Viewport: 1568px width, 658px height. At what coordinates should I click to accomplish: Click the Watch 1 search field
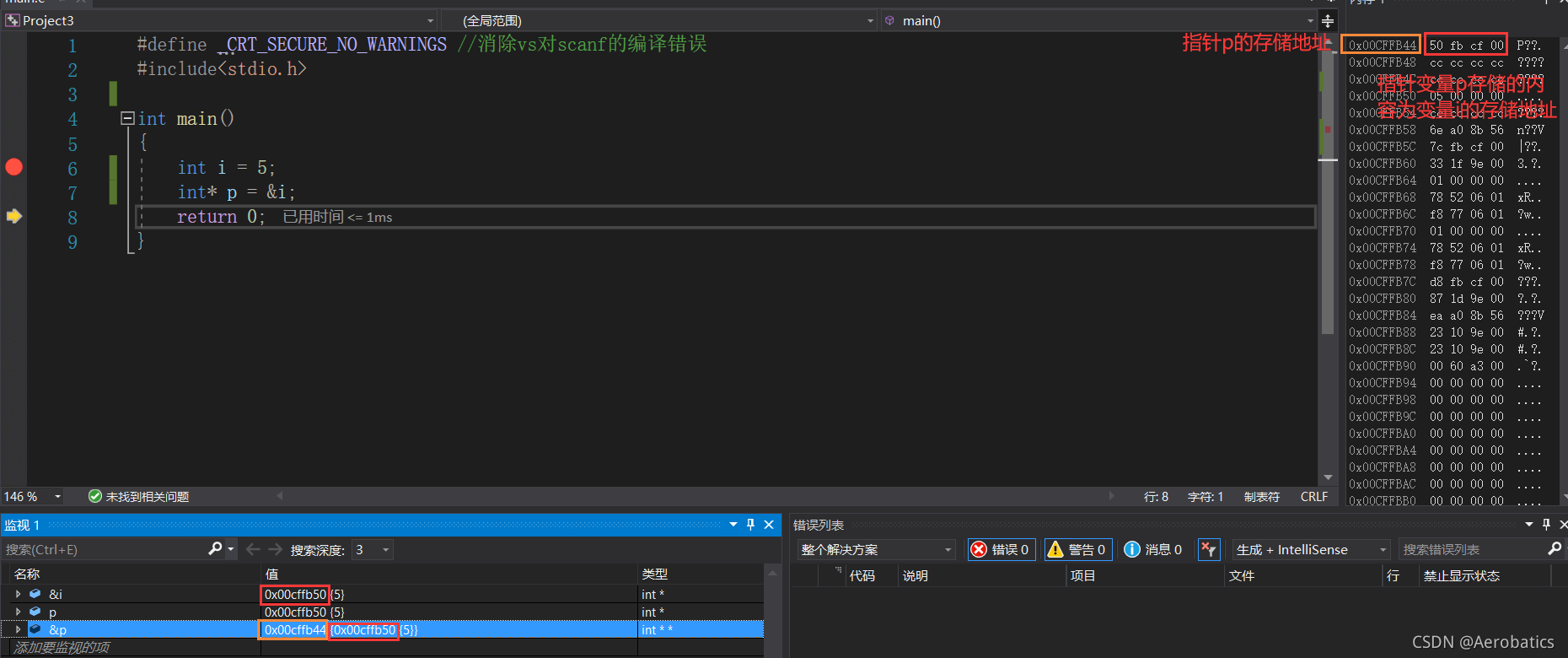(x=105, y=549)
